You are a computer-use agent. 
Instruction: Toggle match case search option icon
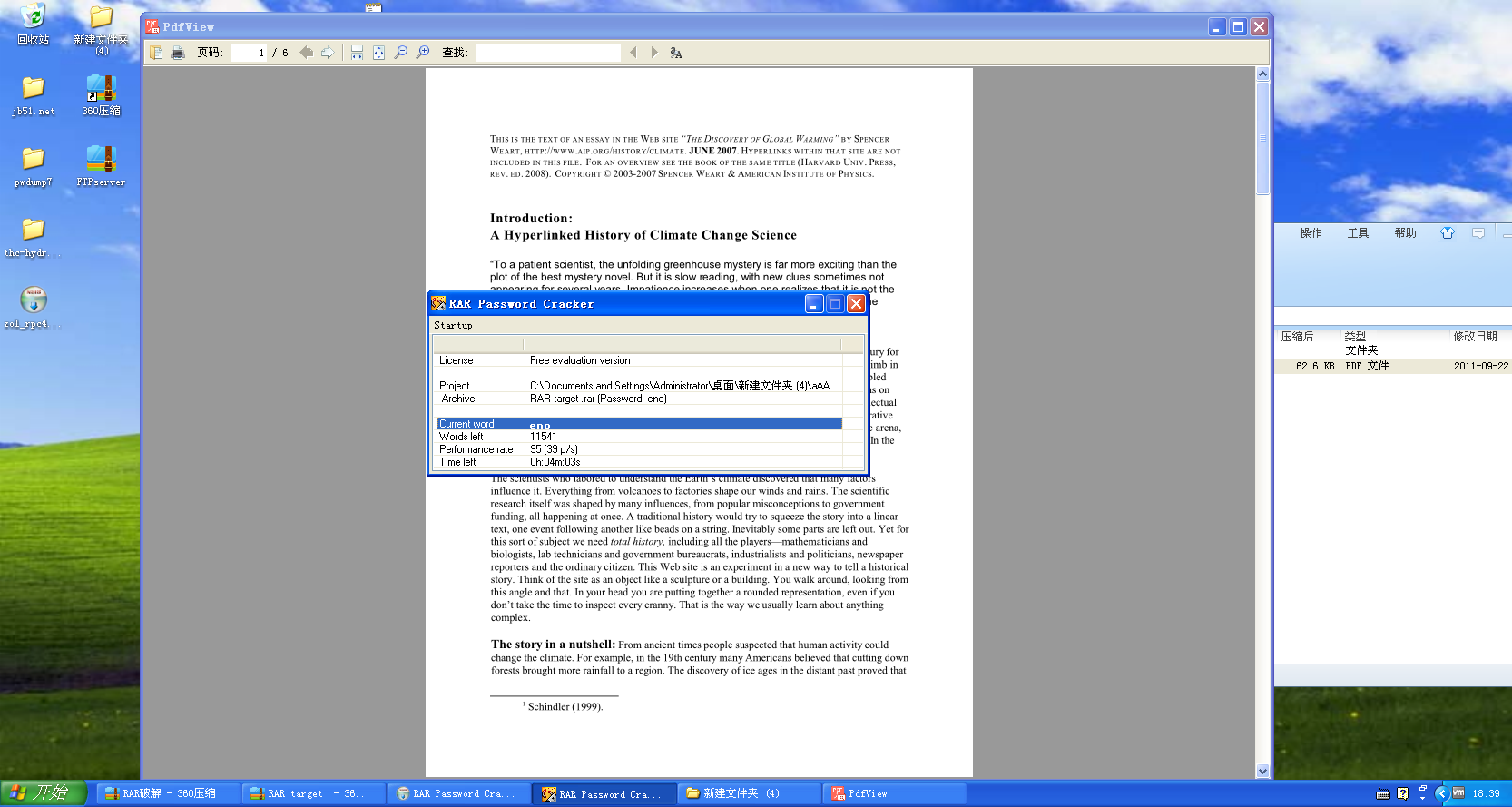click(676, 53)
